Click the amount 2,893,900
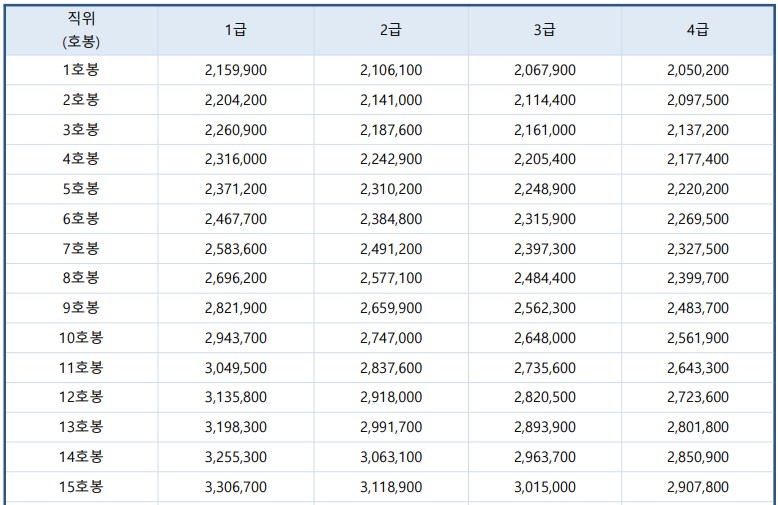Screen dimensions: 778x505 [545, 427]
